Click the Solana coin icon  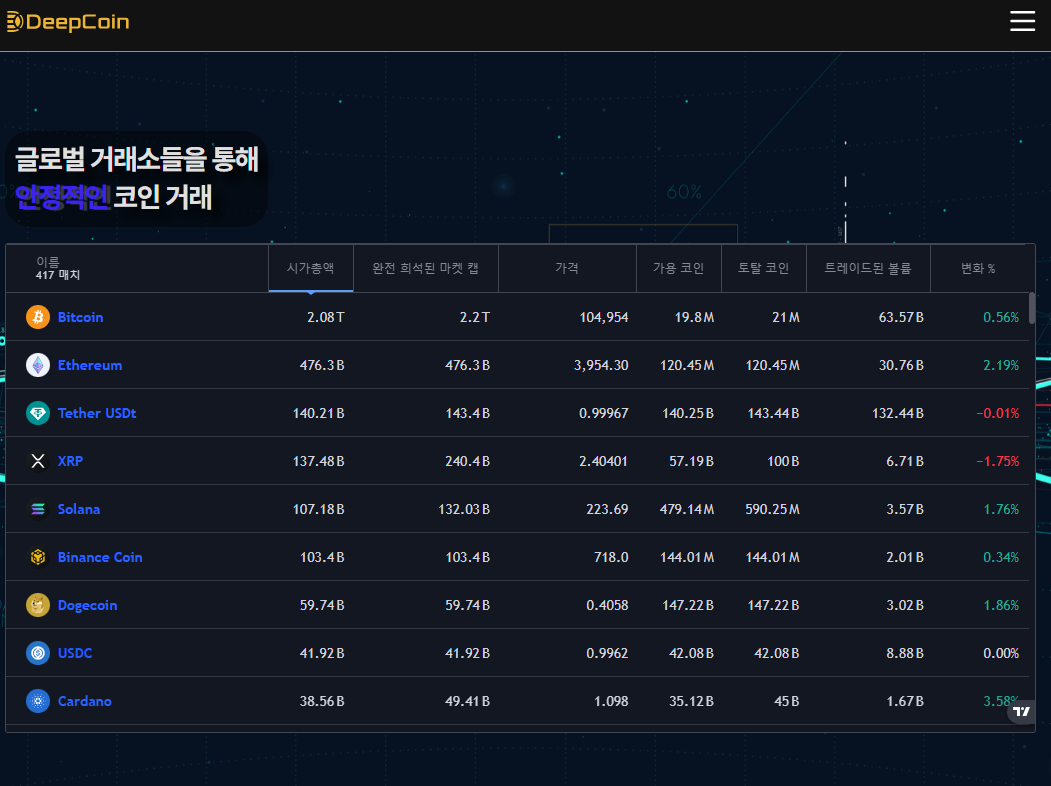coord(38,509)
